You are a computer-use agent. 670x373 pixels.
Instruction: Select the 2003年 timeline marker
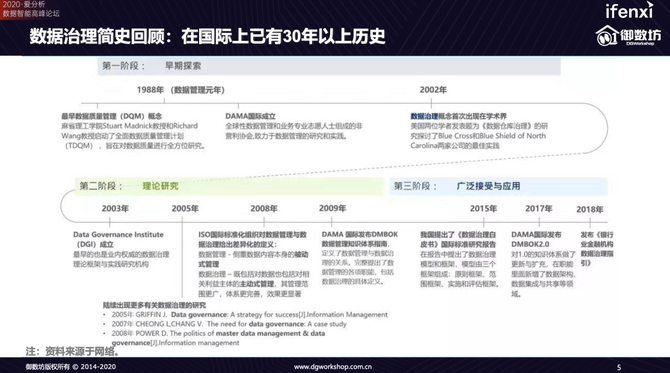click(115, 209)
